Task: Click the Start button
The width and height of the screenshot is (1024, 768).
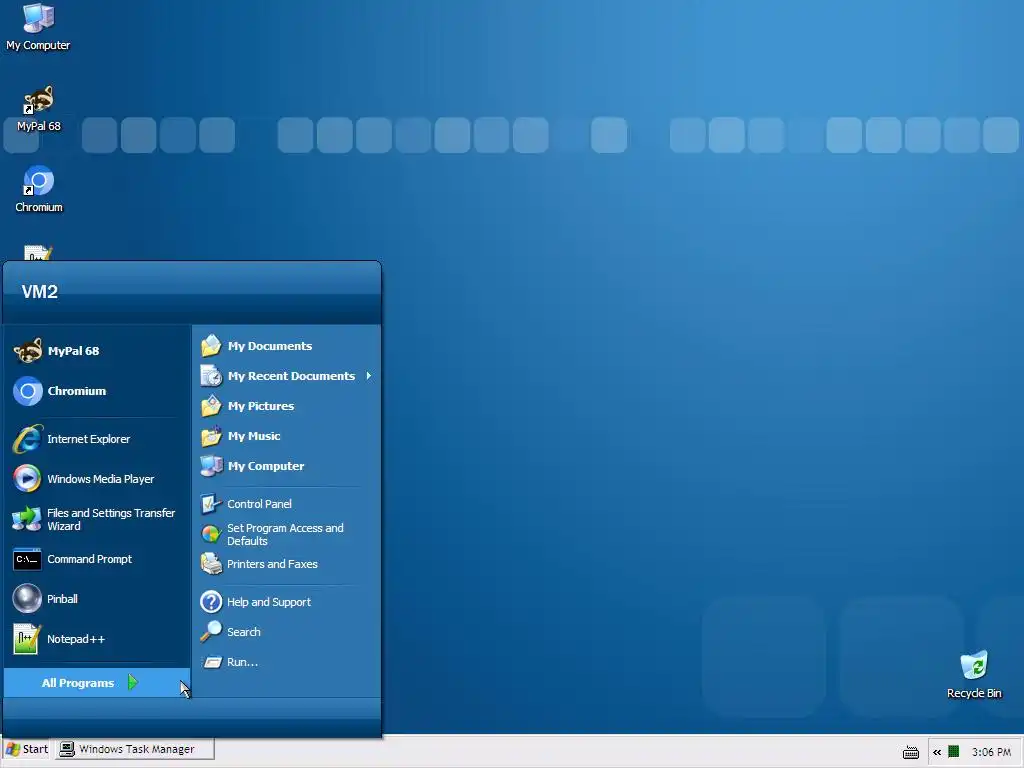Action: (x=27, y=749)
